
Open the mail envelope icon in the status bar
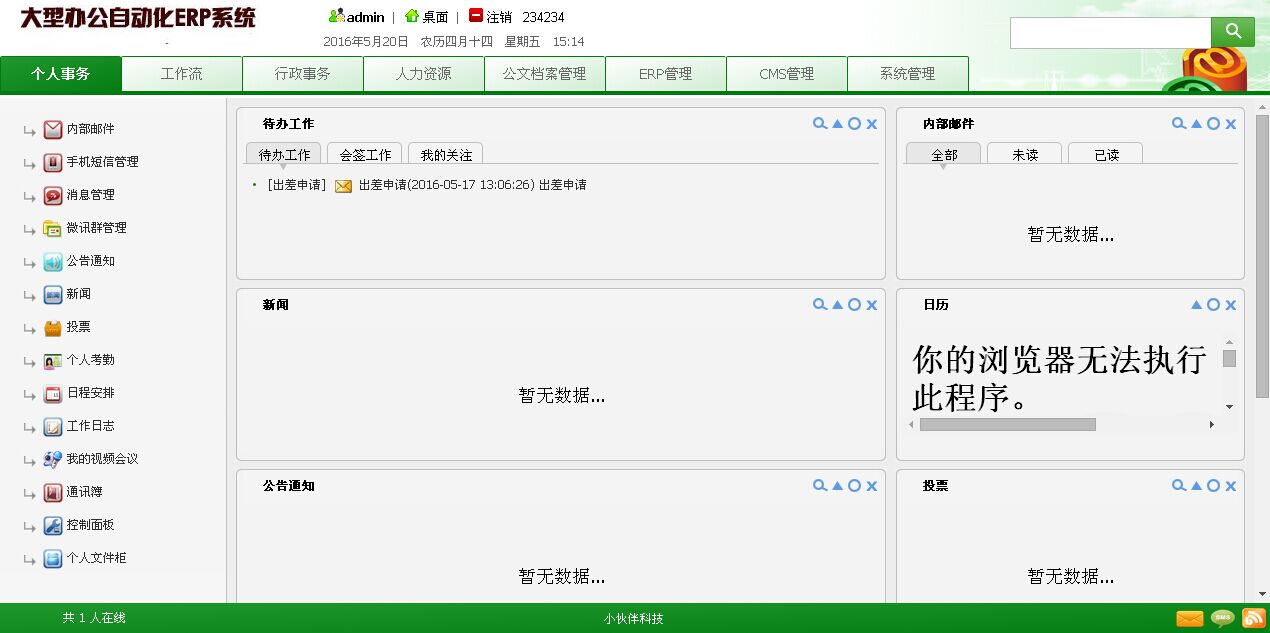1190,618
